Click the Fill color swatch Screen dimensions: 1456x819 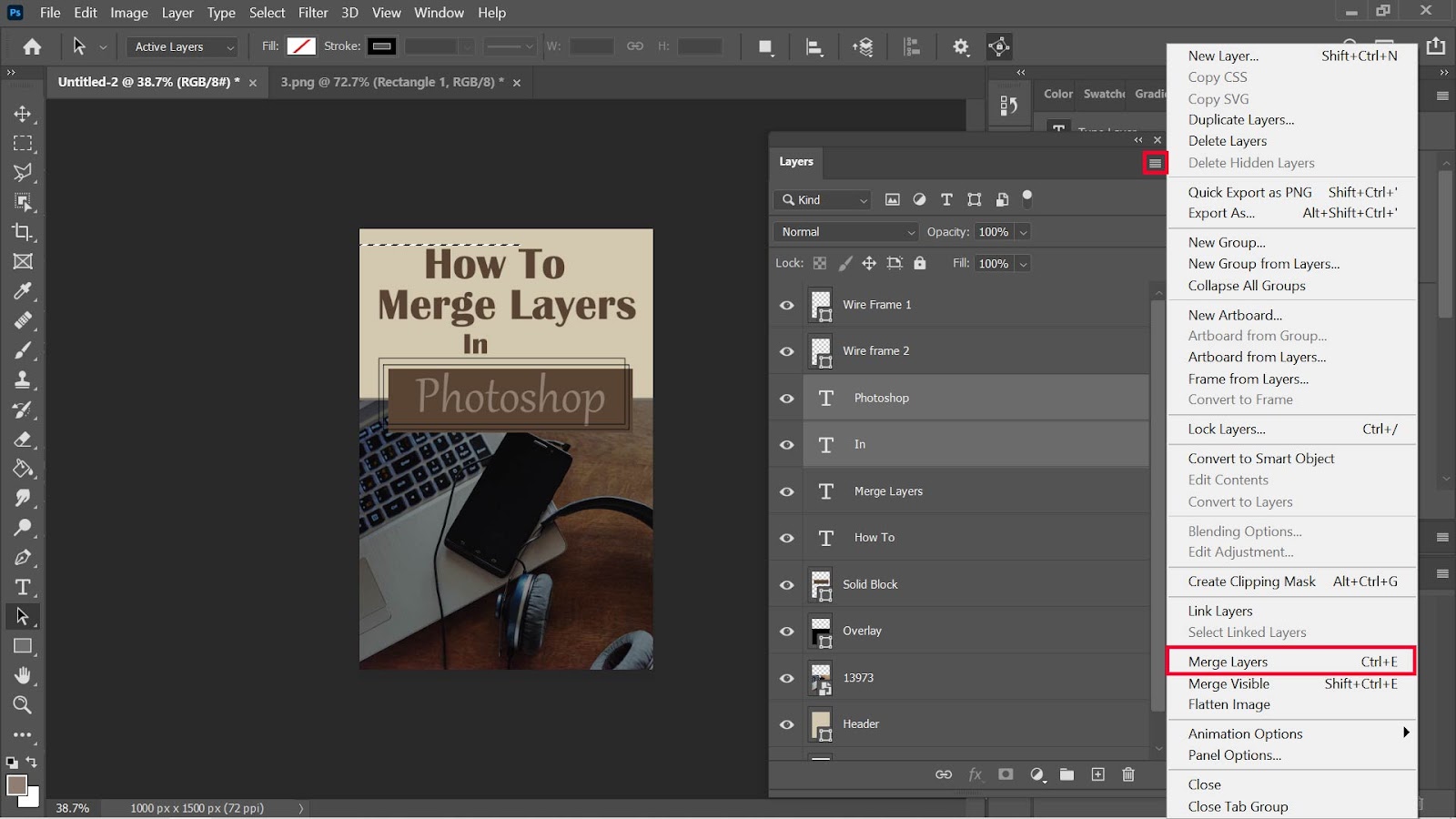[x=300, y=46]
